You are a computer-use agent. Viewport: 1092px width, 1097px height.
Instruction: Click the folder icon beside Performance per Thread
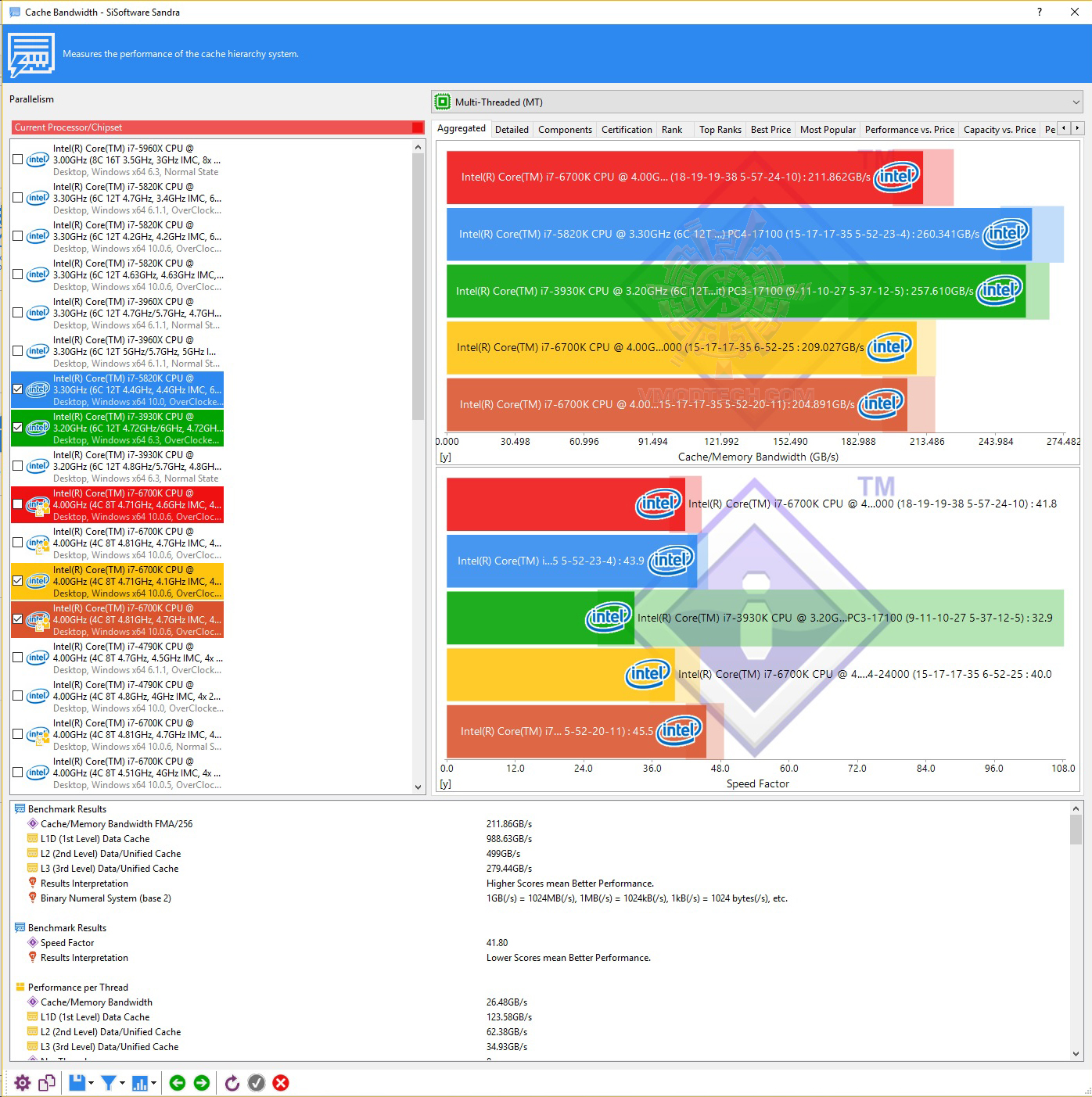tap(20, 987)
